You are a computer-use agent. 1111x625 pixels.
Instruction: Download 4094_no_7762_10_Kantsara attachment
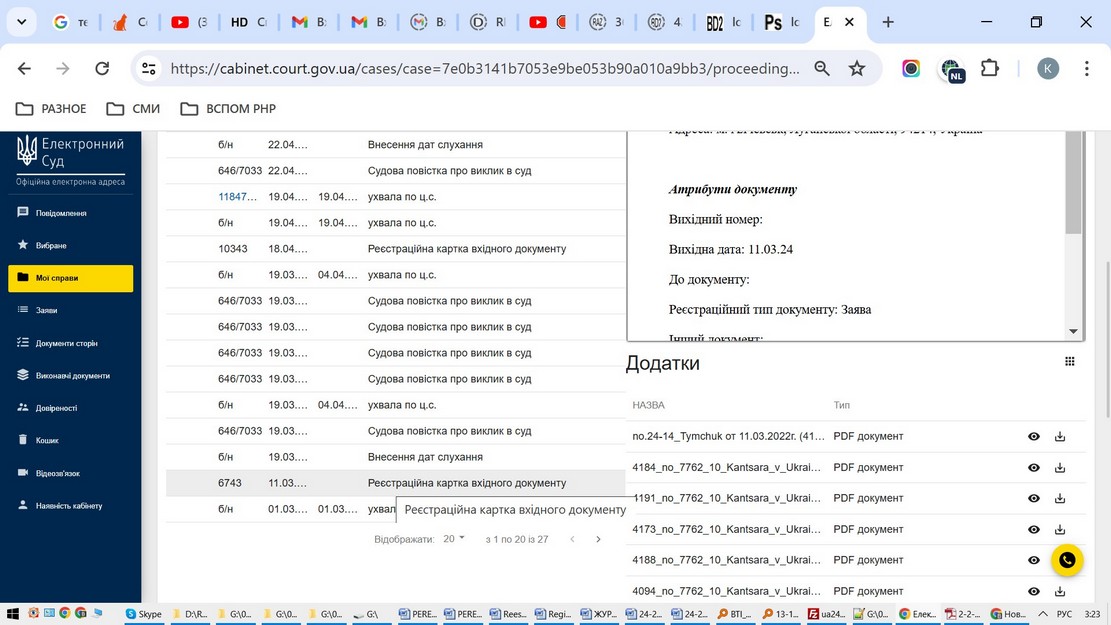[1060, 591]
